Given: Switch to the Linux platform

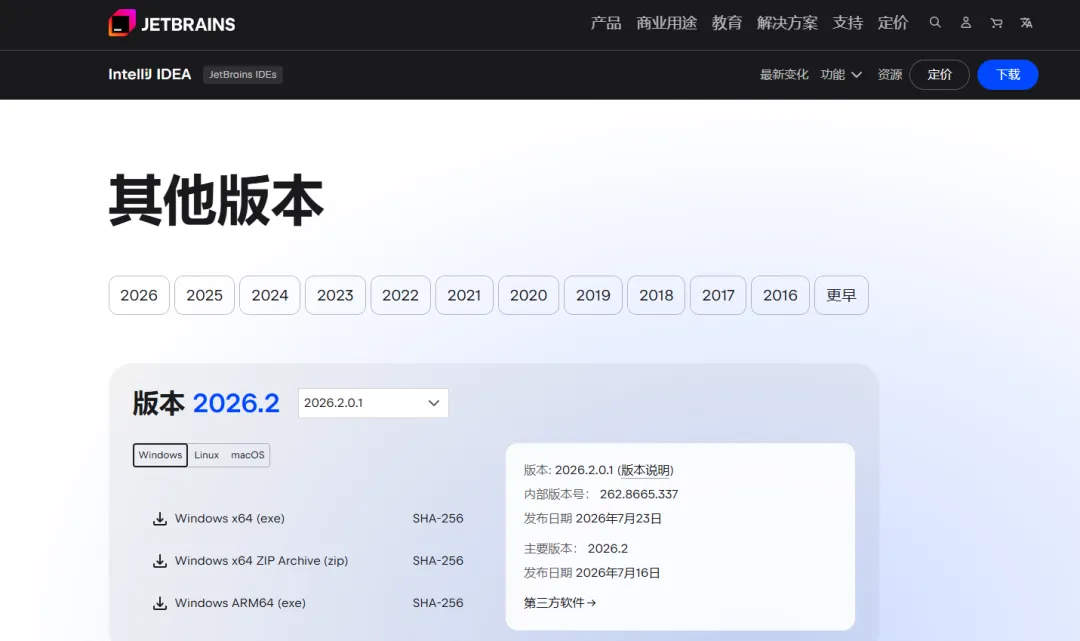Looking at the screenshot, I should point(207,455).
